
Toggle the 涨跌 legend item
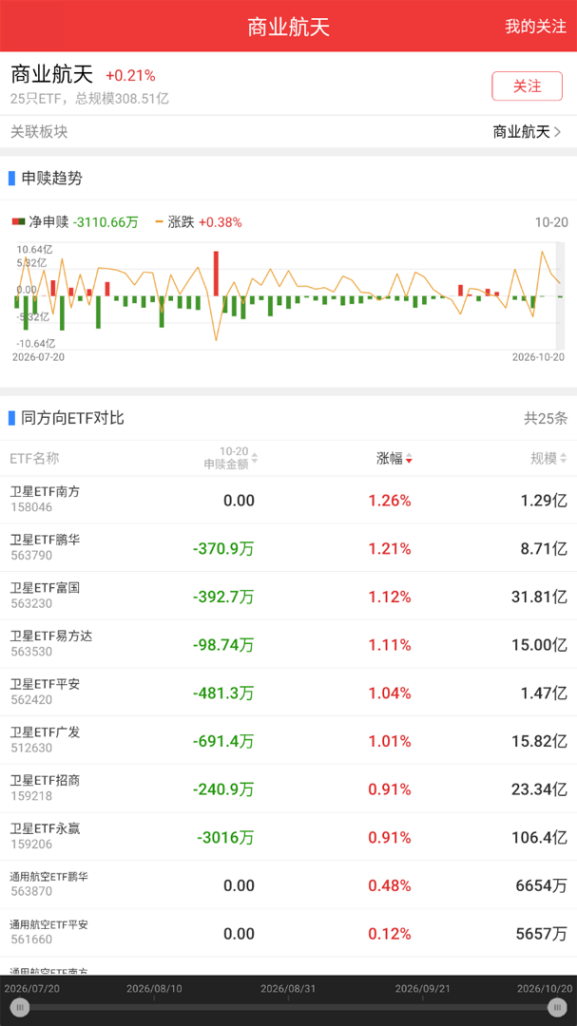[x=198, y=222]
